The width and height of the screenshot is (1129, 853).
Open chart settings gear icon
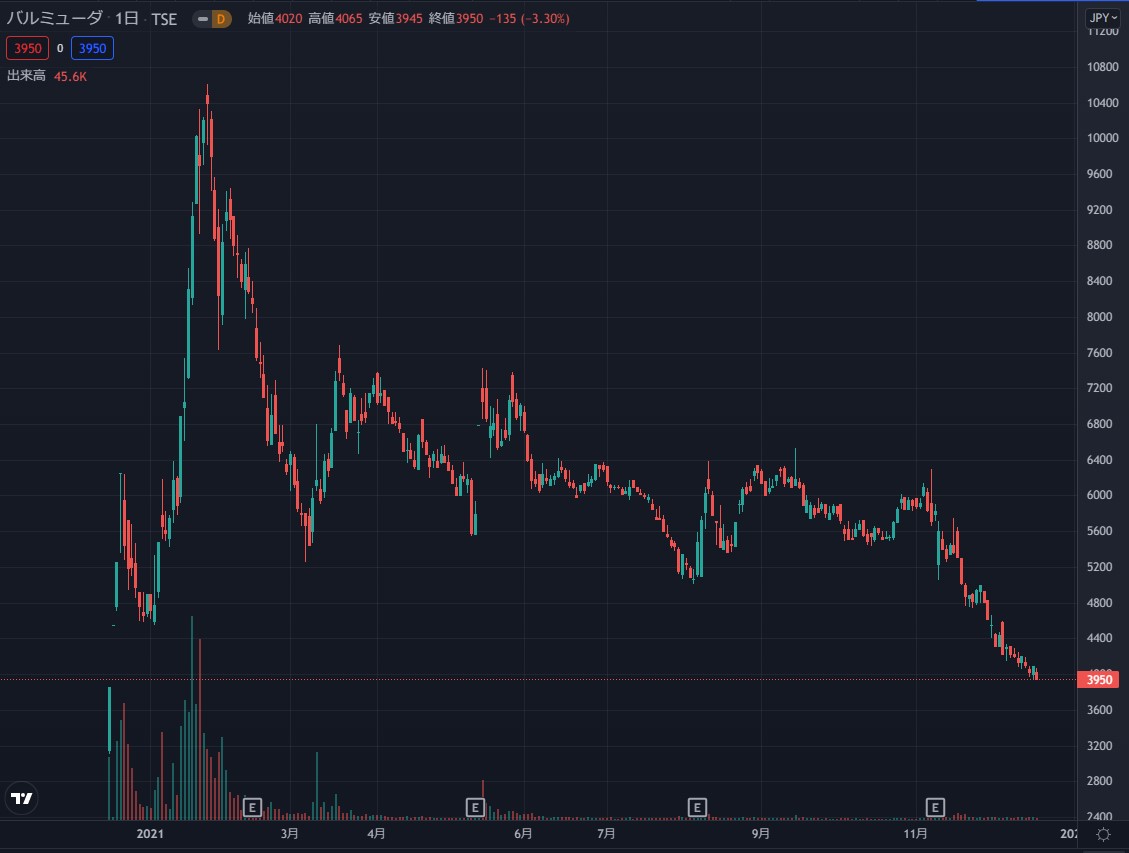pos(1103,834)
